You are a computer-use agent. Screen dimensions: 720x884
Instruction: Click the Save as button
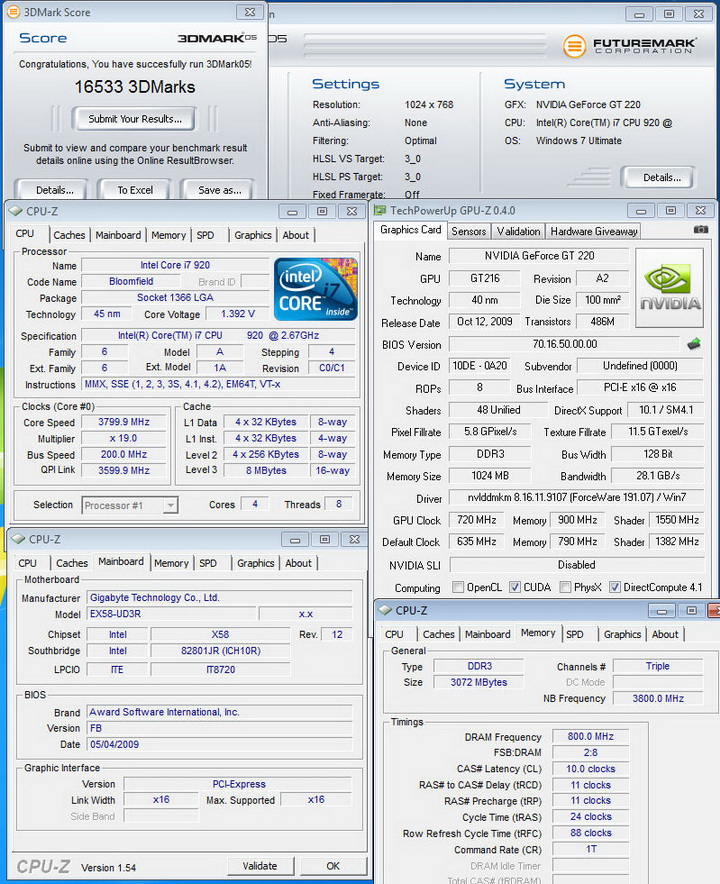tap(219, 190)
